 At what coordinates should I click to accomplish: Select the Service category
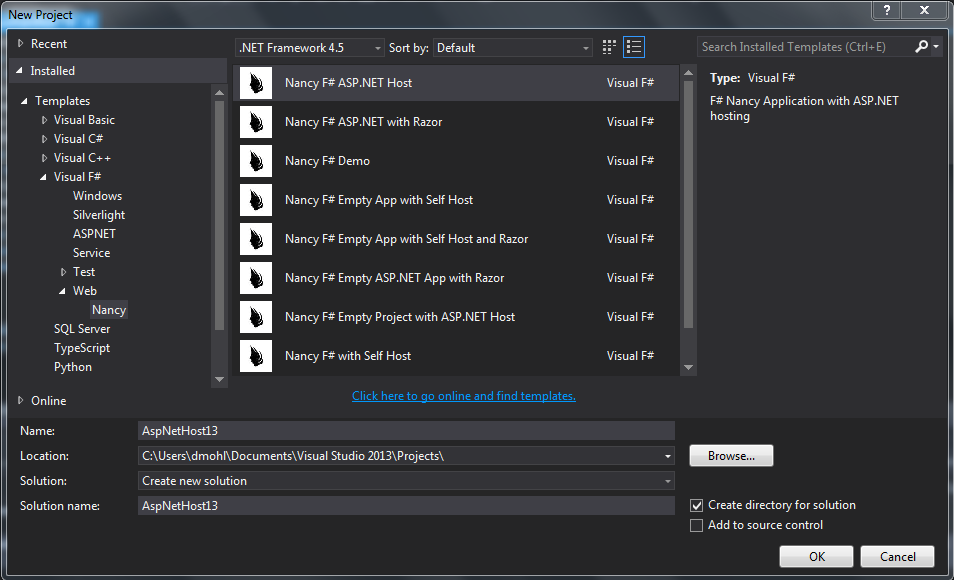pos(91,253)
